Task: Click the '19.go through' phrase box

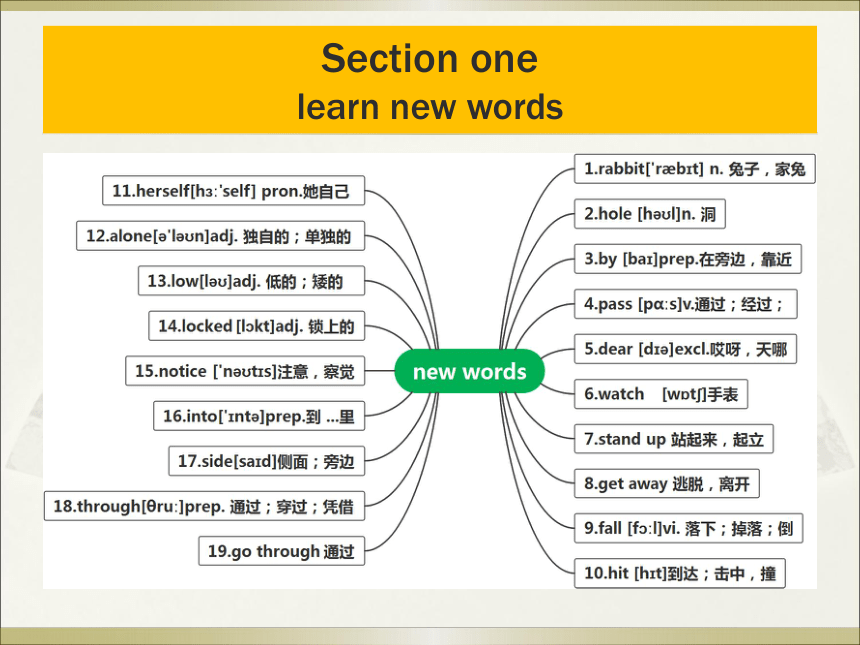Action: point(281,551)
